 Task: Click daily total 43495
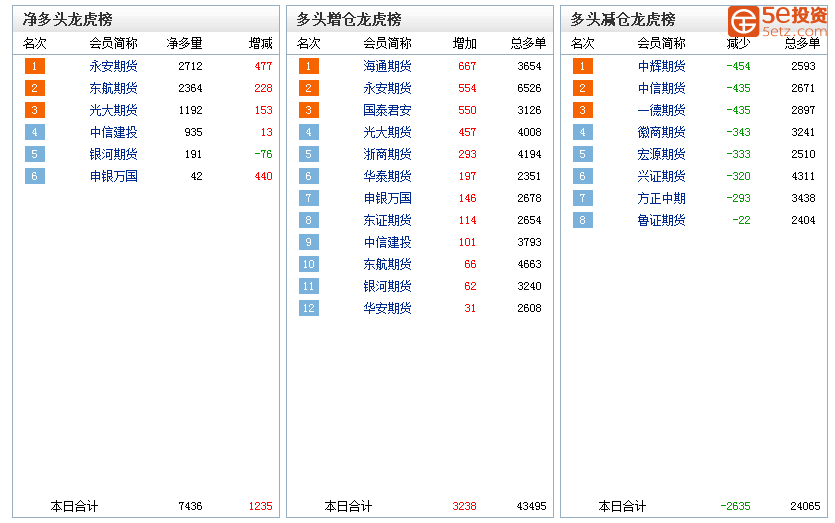tap(531, 506)
